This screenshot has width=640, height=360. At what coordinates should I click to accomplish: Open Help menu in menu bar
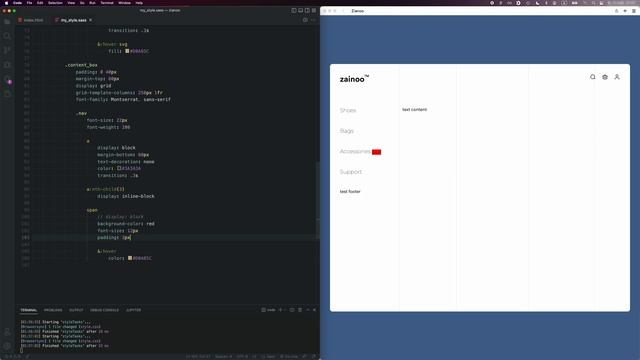tap(139, 3)
